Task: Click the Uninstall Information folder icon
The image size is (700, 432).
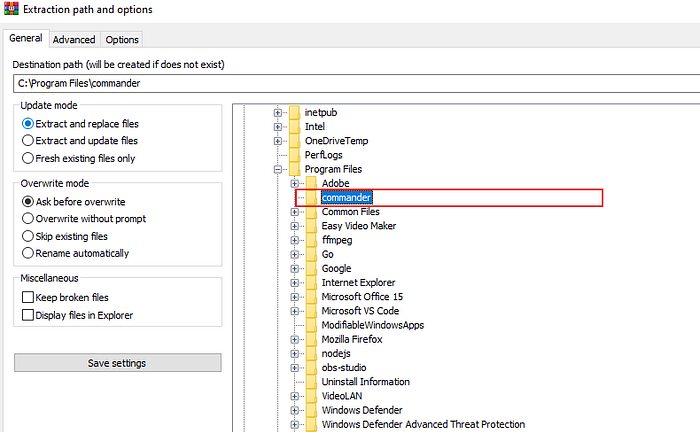Action: coord(312,382)
